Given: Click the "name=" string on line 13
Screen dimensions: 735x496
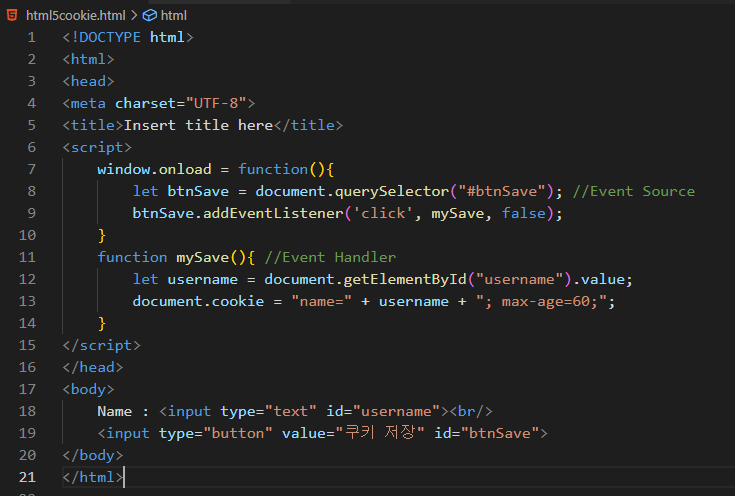Looking at the screenshot, I should (322, 301).
